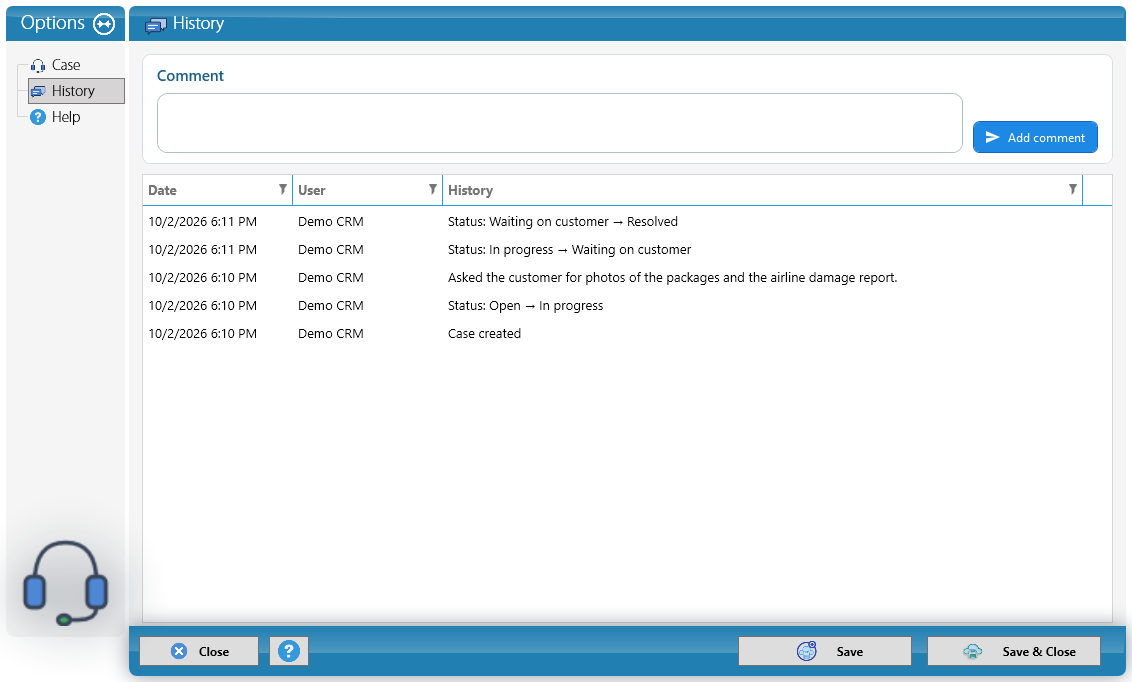This screenshot has width=1132, height=682.
Task: Click the large headset image in sidebar
Action: 65,583
